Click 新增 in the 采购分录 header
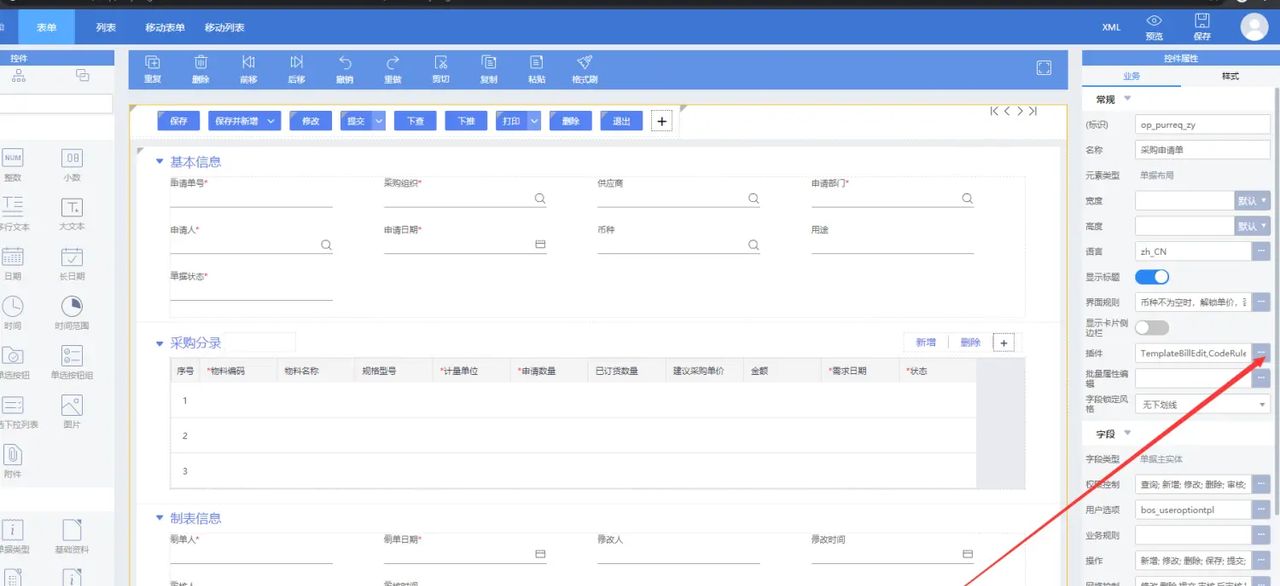The height and width of the screenshot is (586, 1280). point(926,342)
